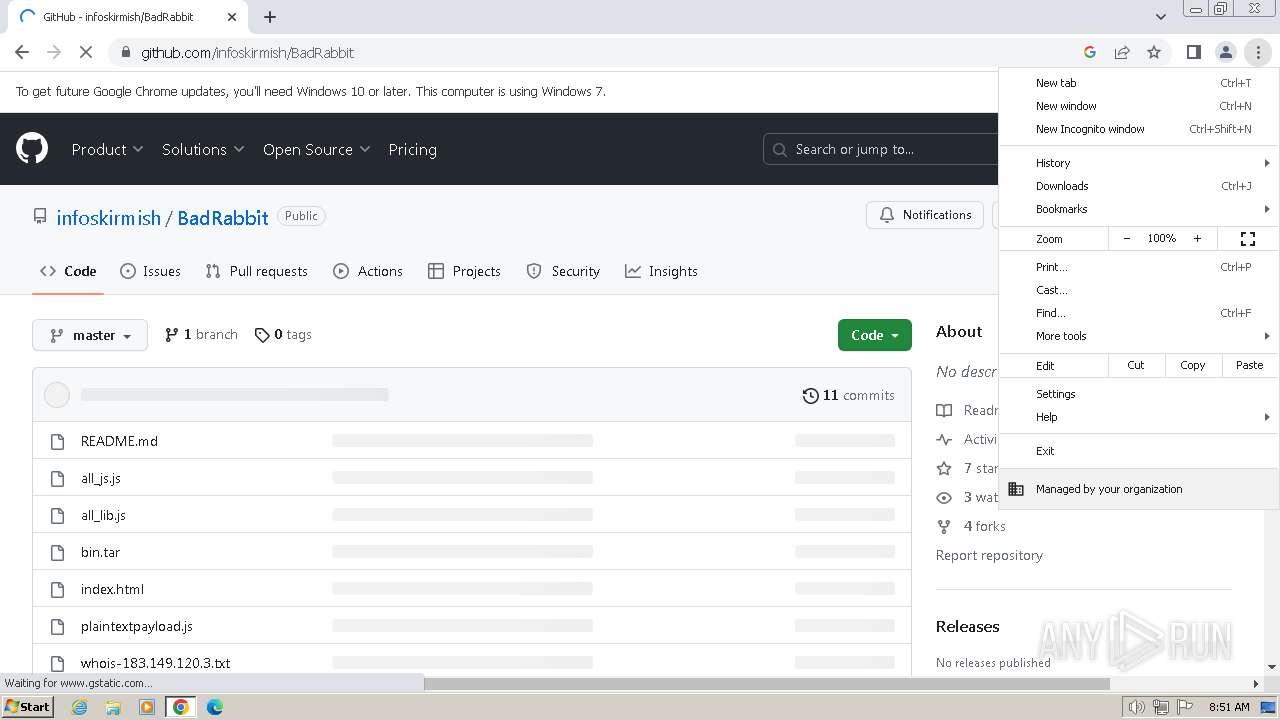Expand the Open Source dropdown

317,149
